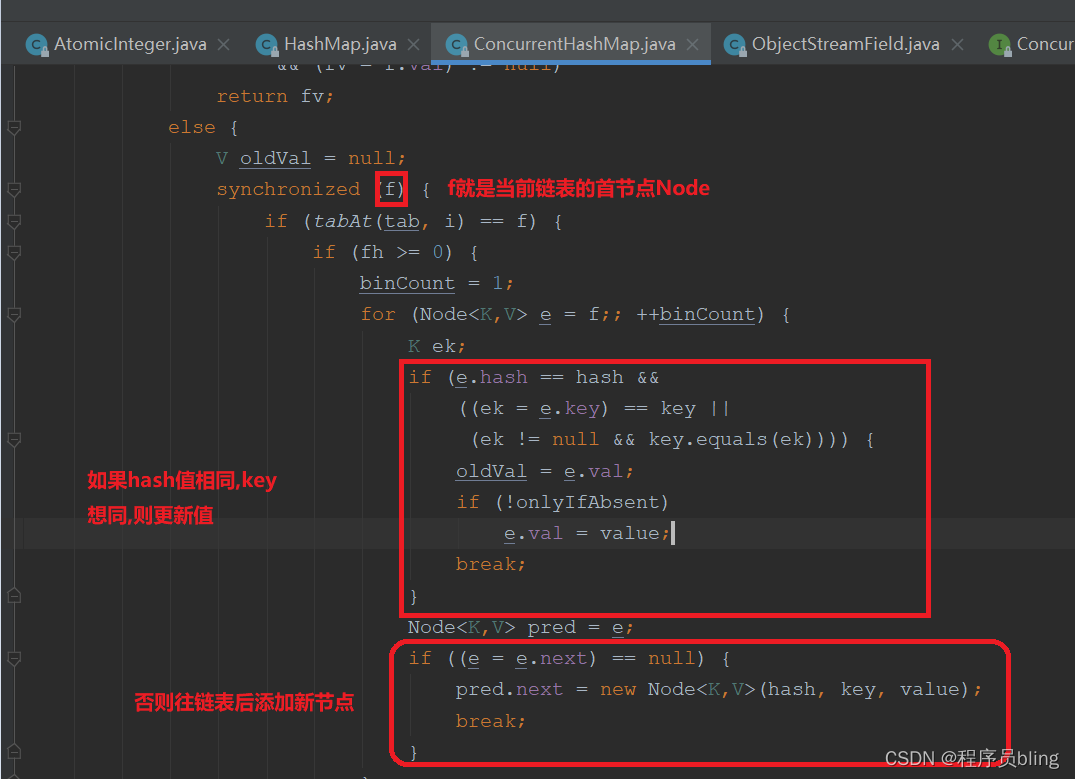Screen dimensions: 1075x779
Task: Click the 'return fv;' statement
Action: click(276, 97)
